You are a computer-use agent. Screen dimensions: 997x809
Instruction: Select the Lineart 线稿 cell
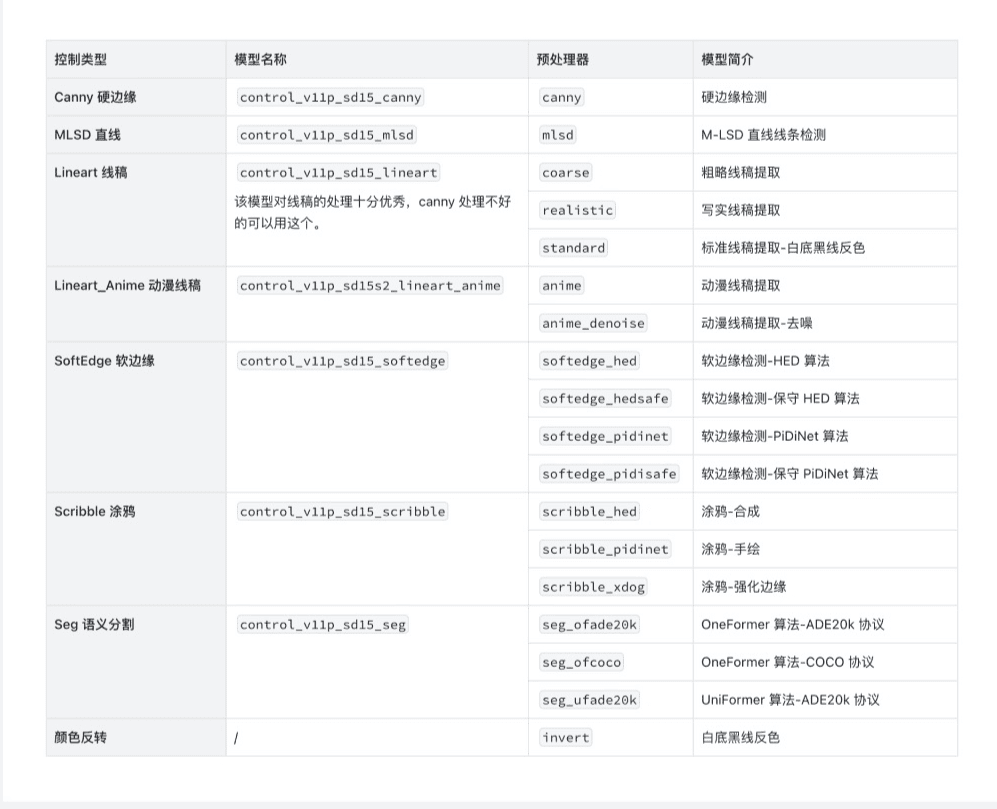(x=136, y=211)
